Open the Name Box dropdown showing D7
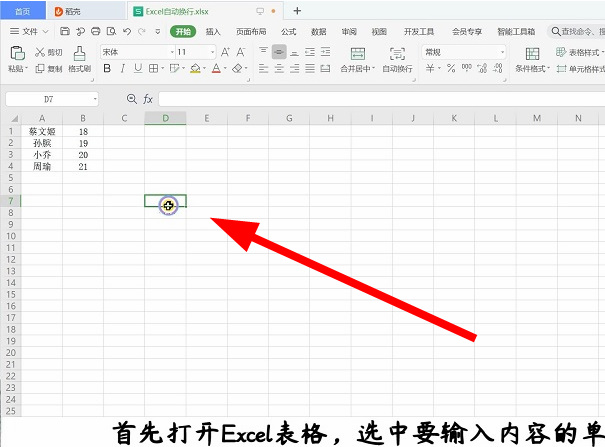This screenshot has height=447, width=605. pos(95,100)
